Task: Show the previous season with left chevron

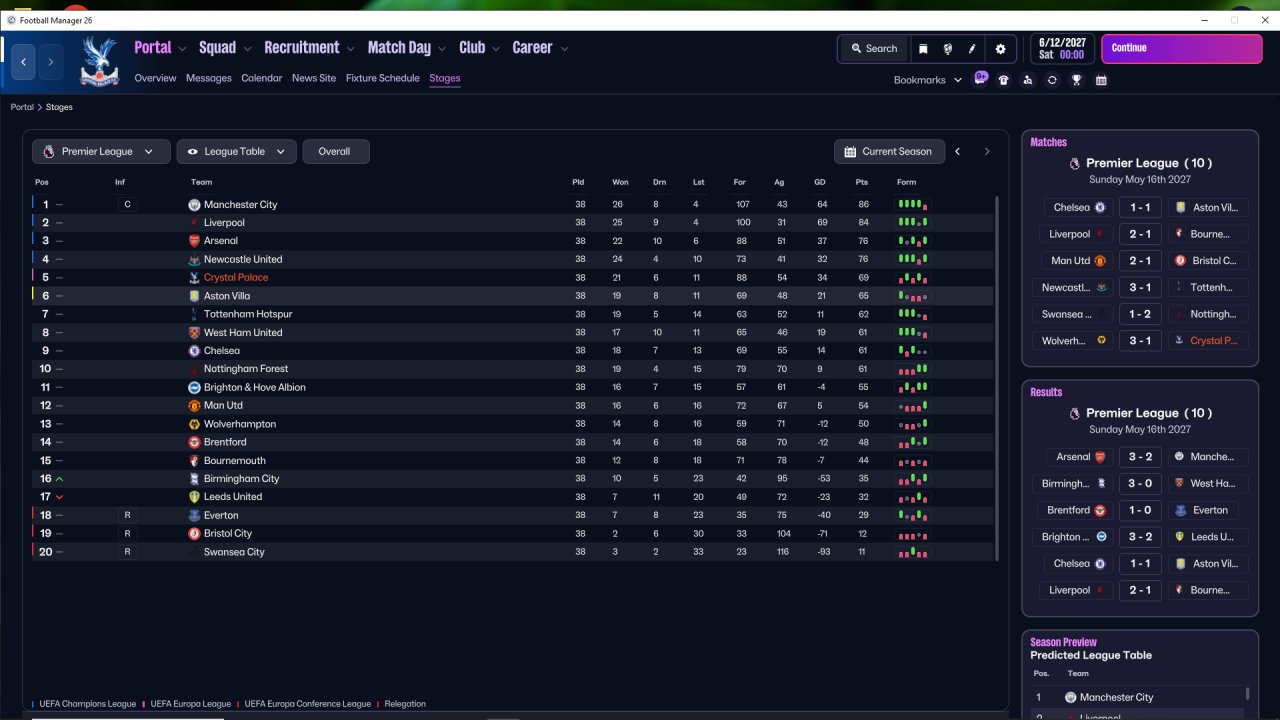Action: (x=958, y=152)
